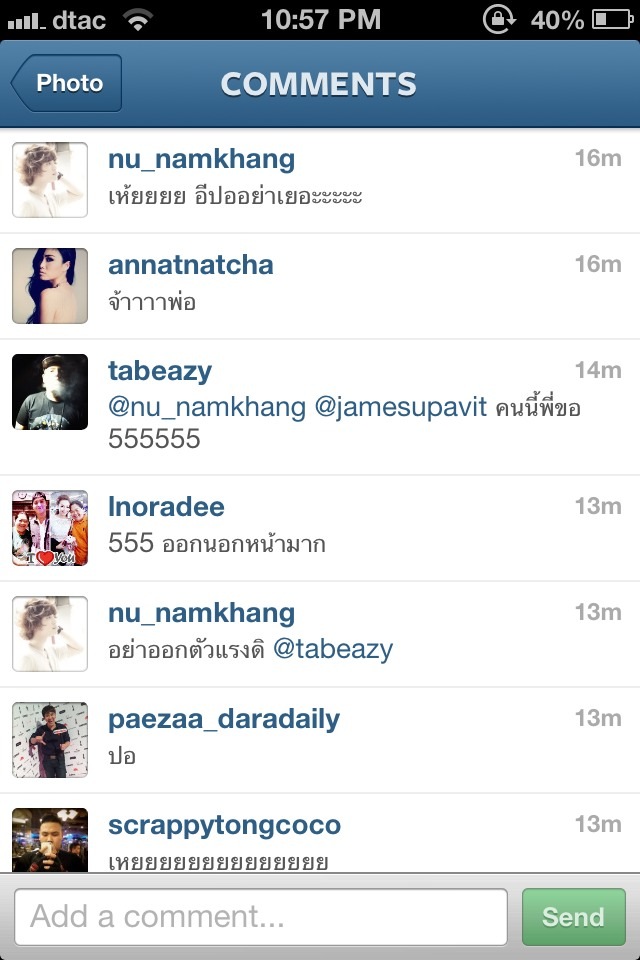Focus the Add a comment field
Image resolution: width=640 pixels, height=960 pixels.
click(x=261, y=917)
